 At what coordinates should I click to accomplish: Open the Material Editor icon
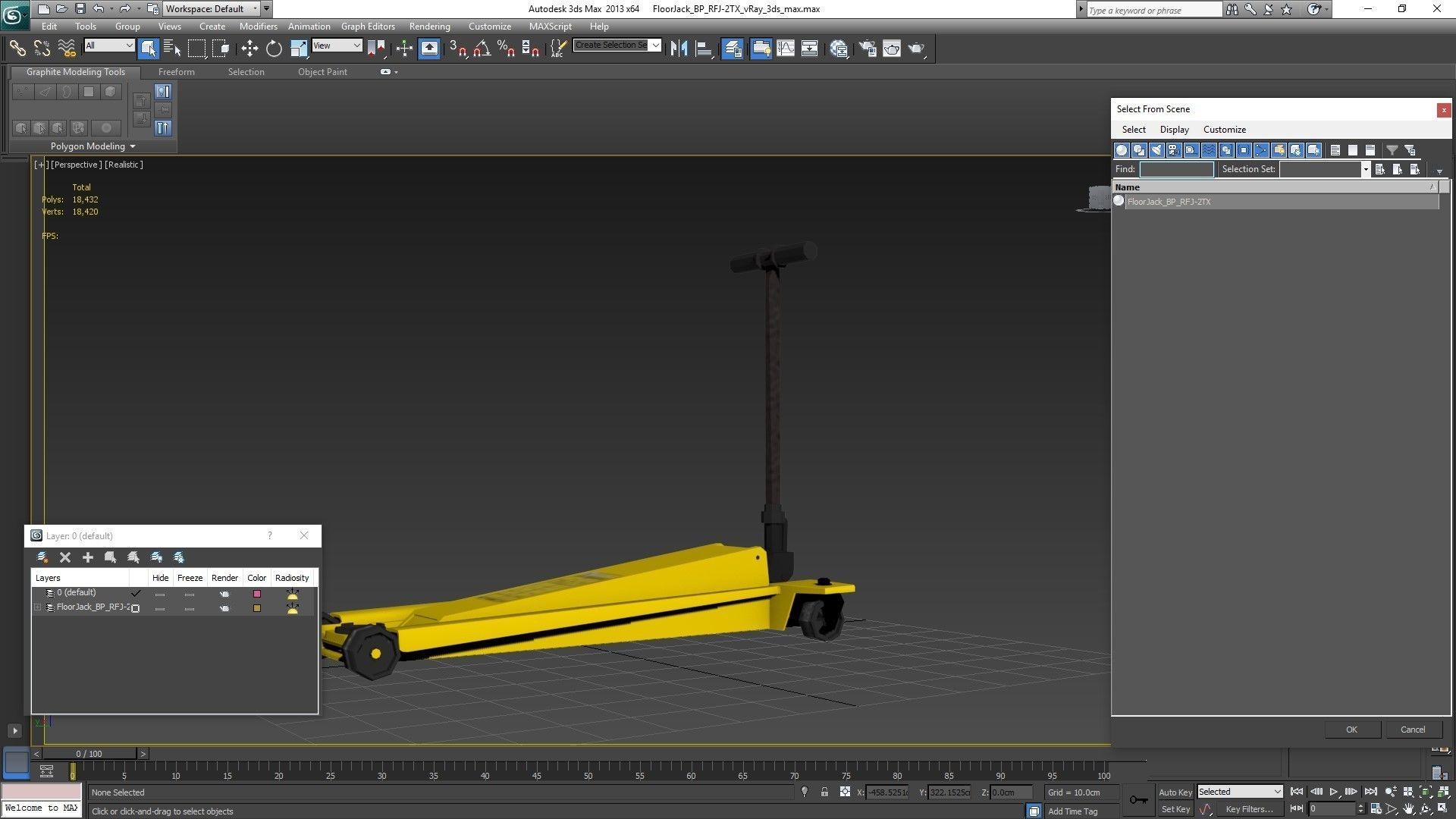click(x=839, y=49)
